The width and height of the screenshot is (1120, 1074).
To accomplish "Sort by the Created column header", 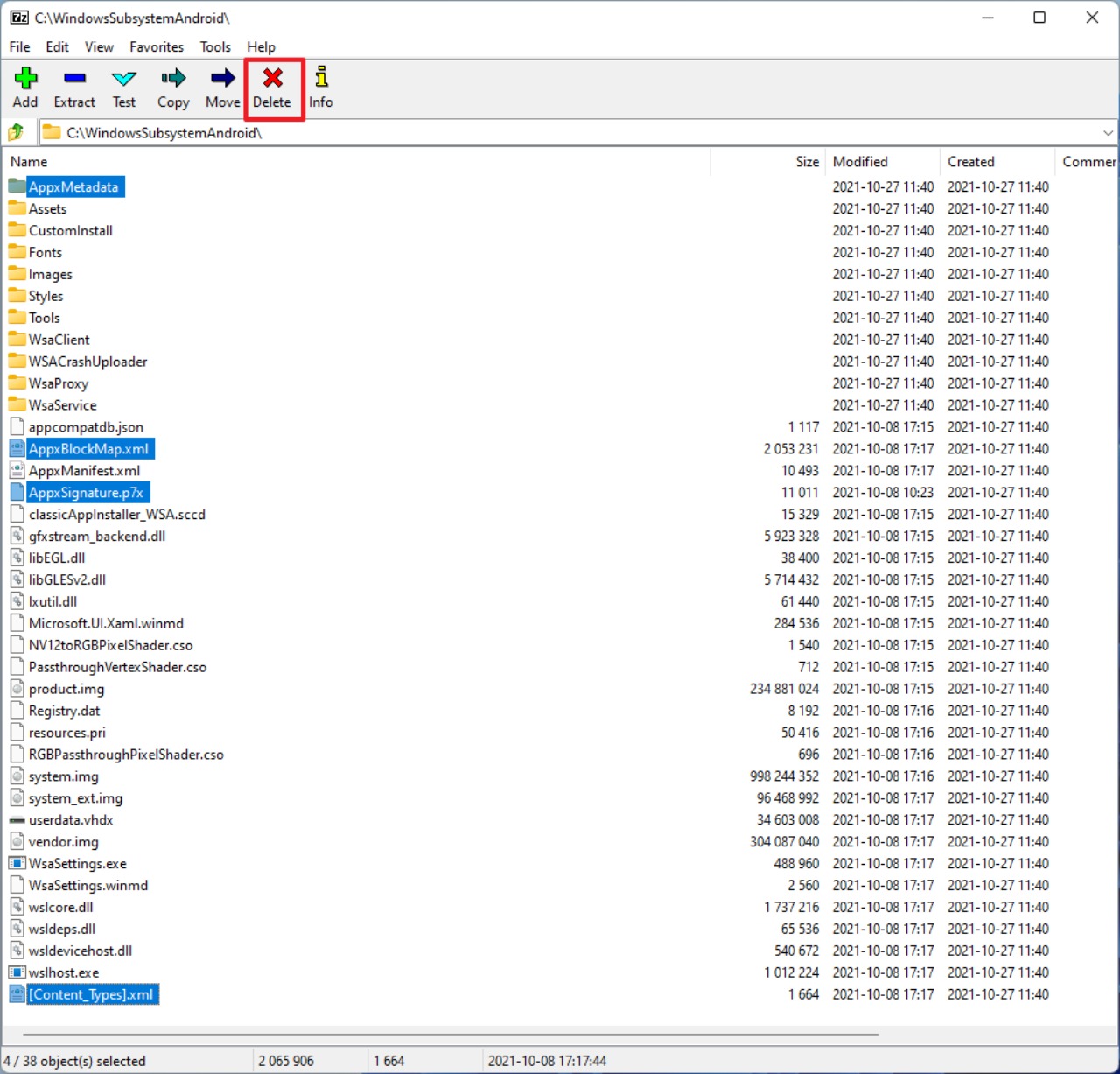I will click(997, 162).
